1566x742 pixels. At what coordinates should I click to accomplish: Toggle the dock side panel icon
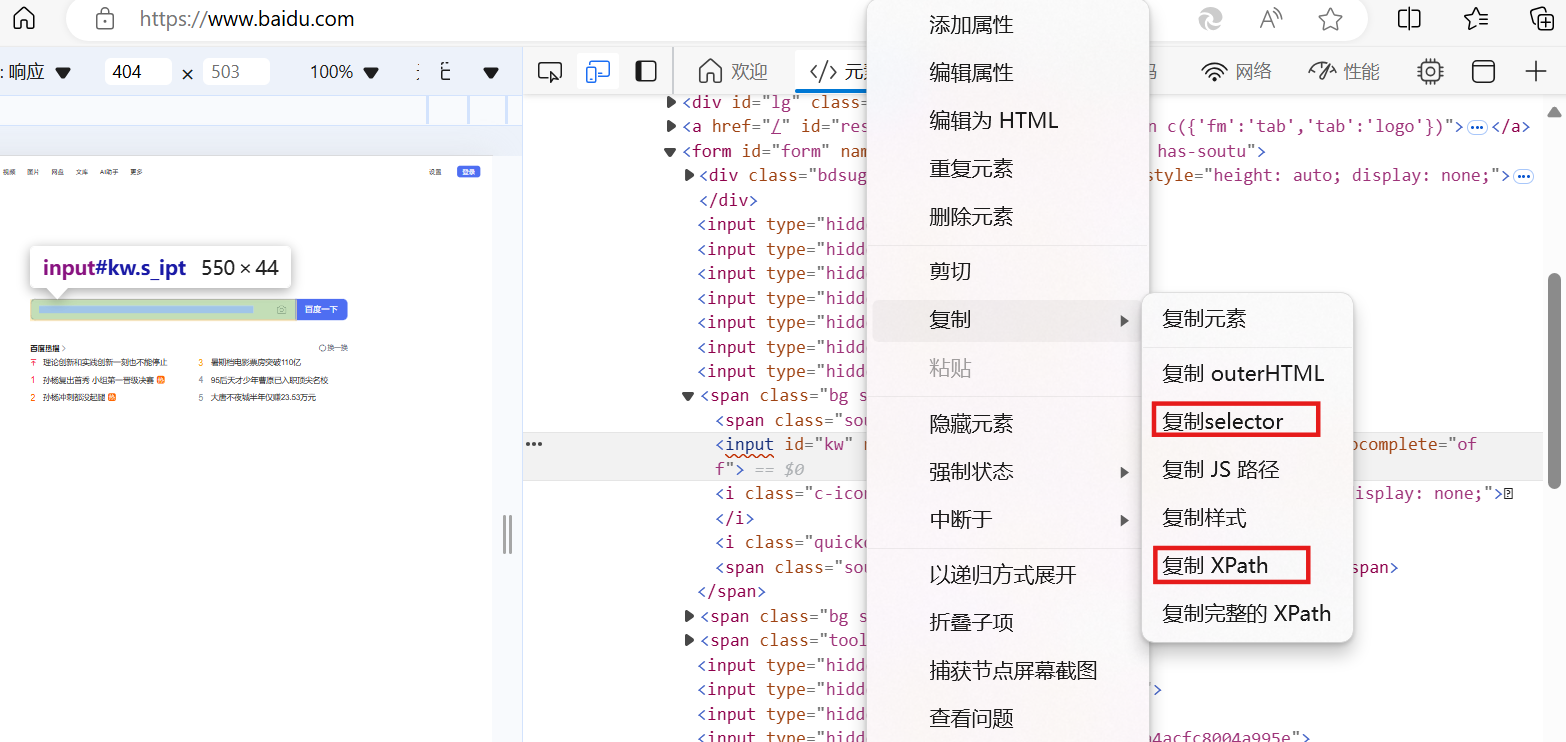(646, 72)
